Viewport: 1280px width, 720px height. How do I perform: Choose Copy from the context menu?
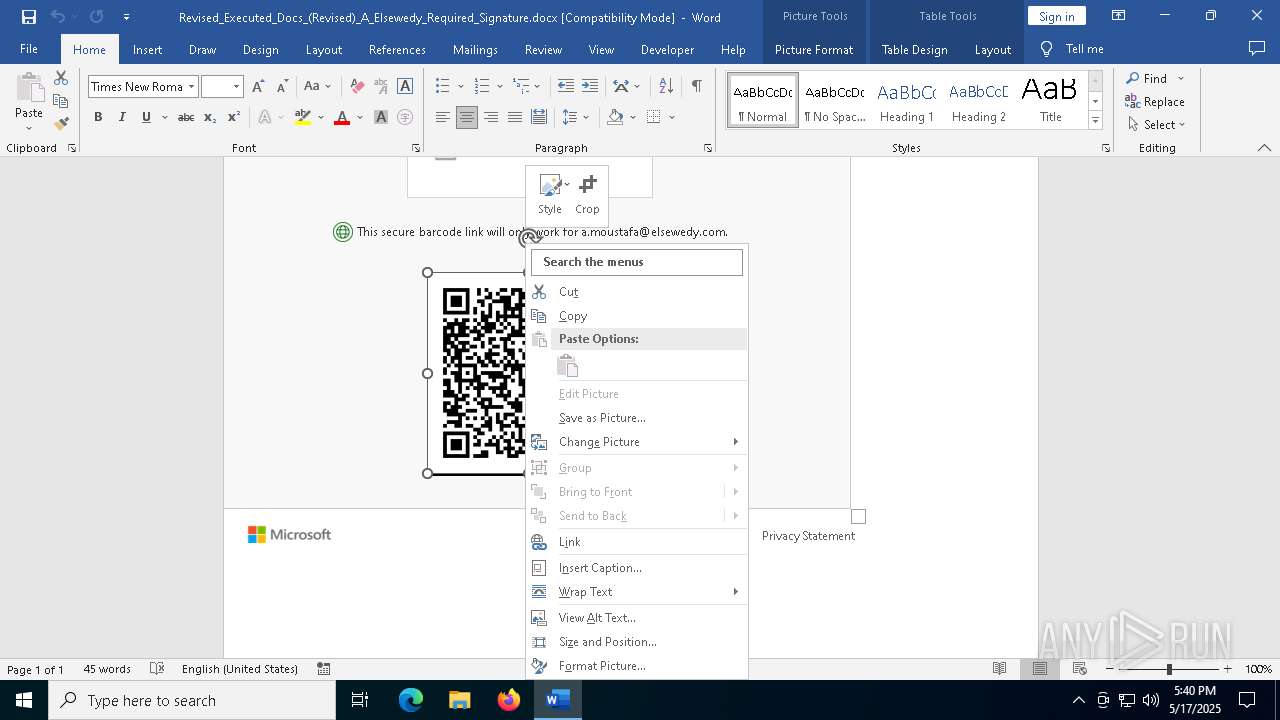[x=638, y=316]
